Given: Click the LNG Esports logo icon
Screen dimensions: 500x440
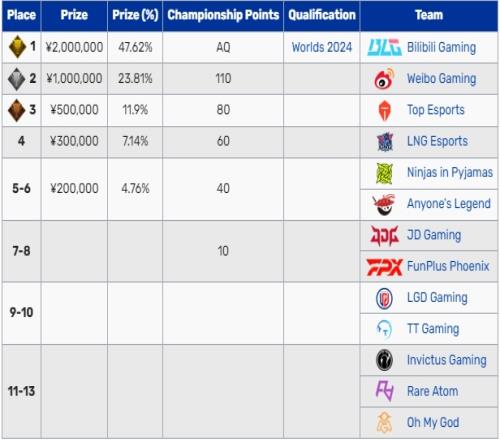Looking at the screenshot, I should pyautogui.click(x=385, y=141).
